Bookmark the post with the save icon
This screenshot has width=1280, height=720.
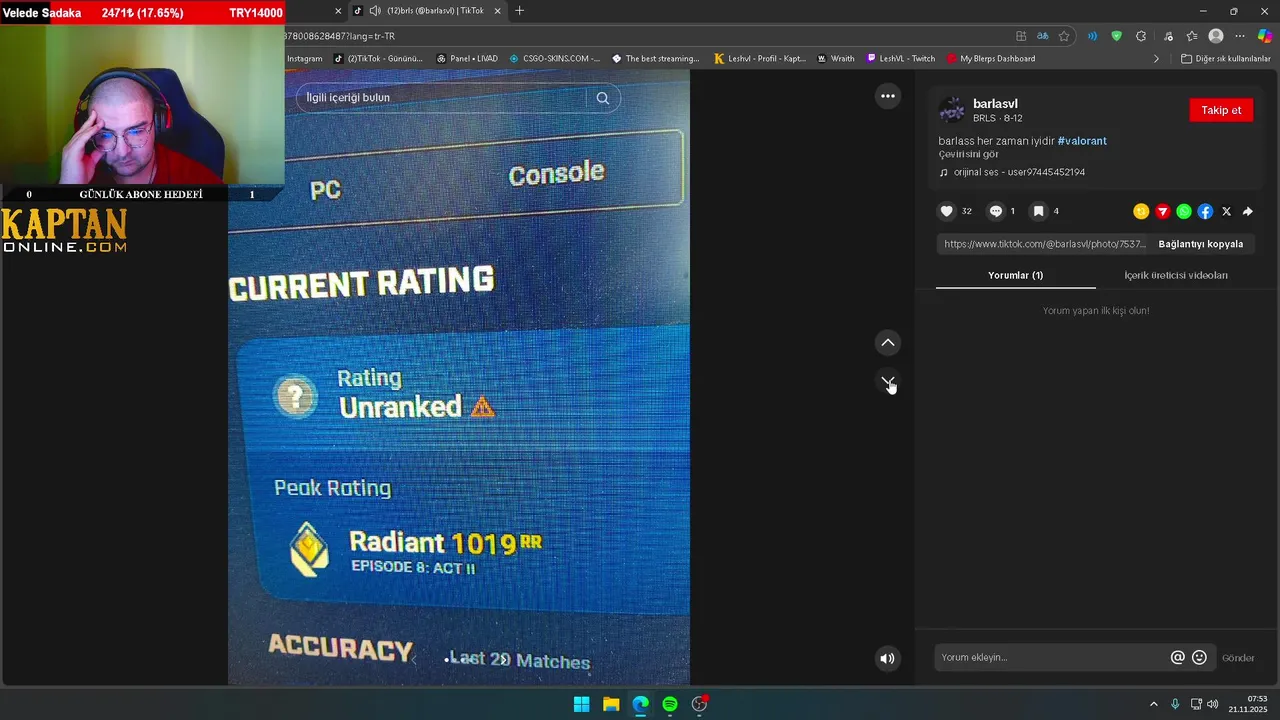(1039, 211)
